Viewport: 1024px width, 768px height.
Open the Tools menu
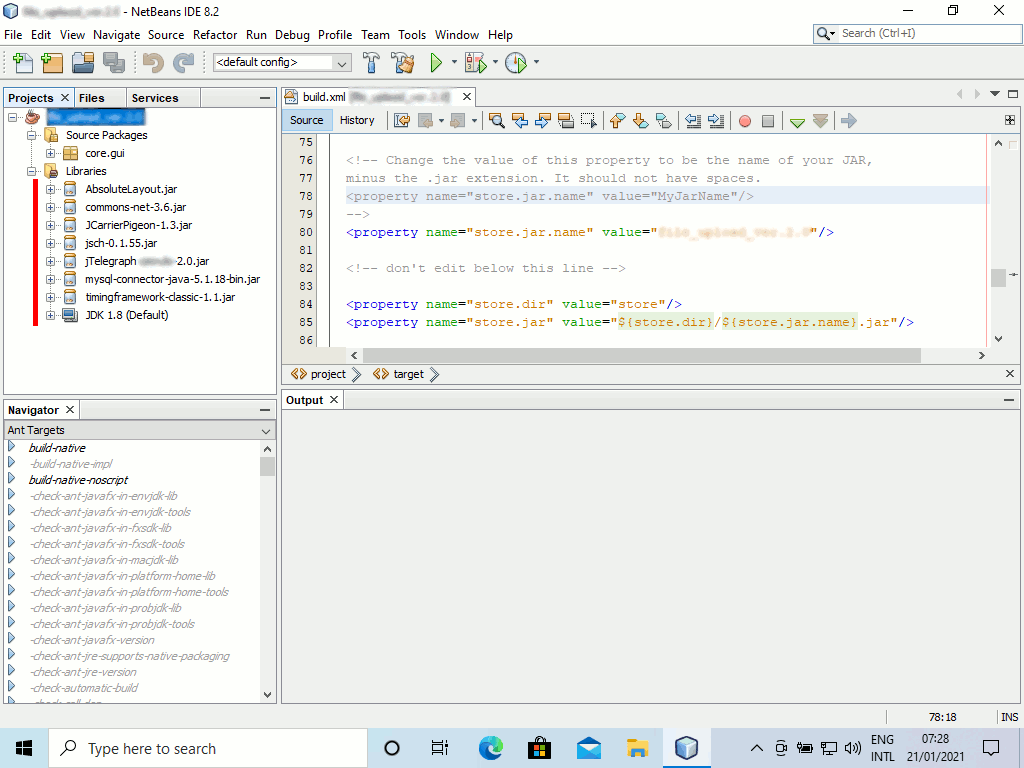412,35
